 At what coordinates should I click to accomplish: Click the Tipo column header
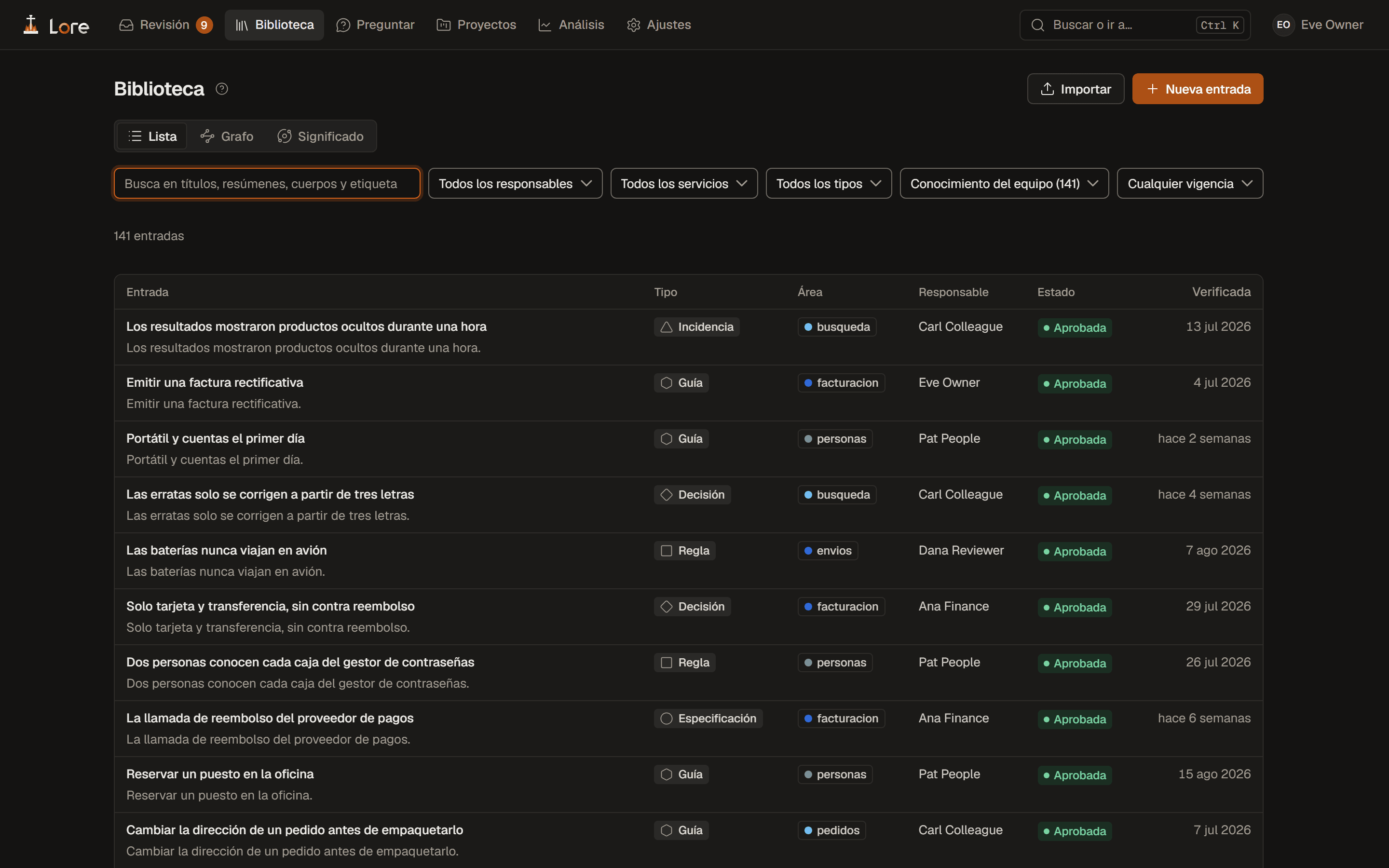click(665, 292)
